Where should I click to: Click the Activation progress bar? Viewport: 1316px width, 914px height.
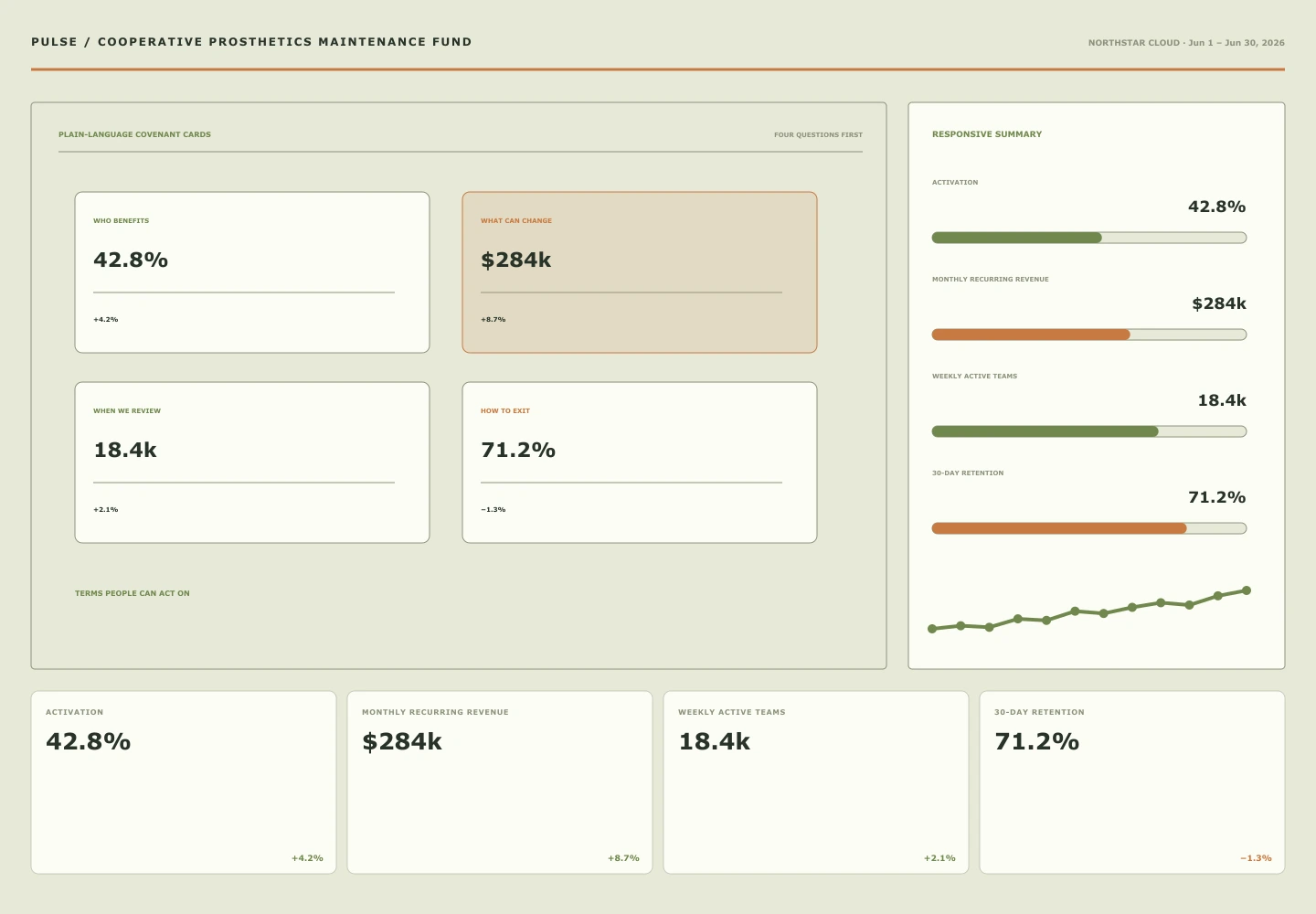click(1089, 238)
